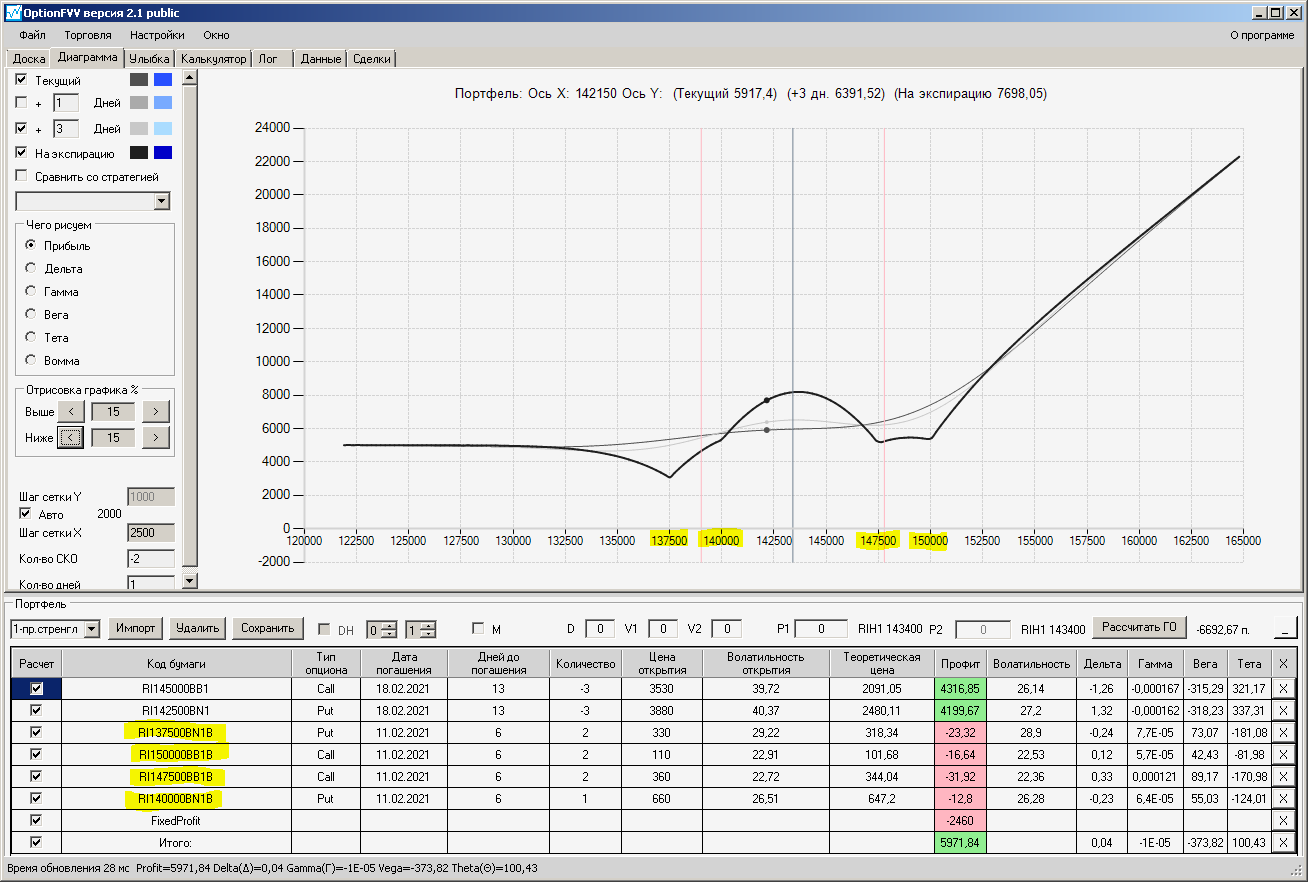Click the P1 value input field
This screenshot has height=882, width=1308.
point(821,629)
